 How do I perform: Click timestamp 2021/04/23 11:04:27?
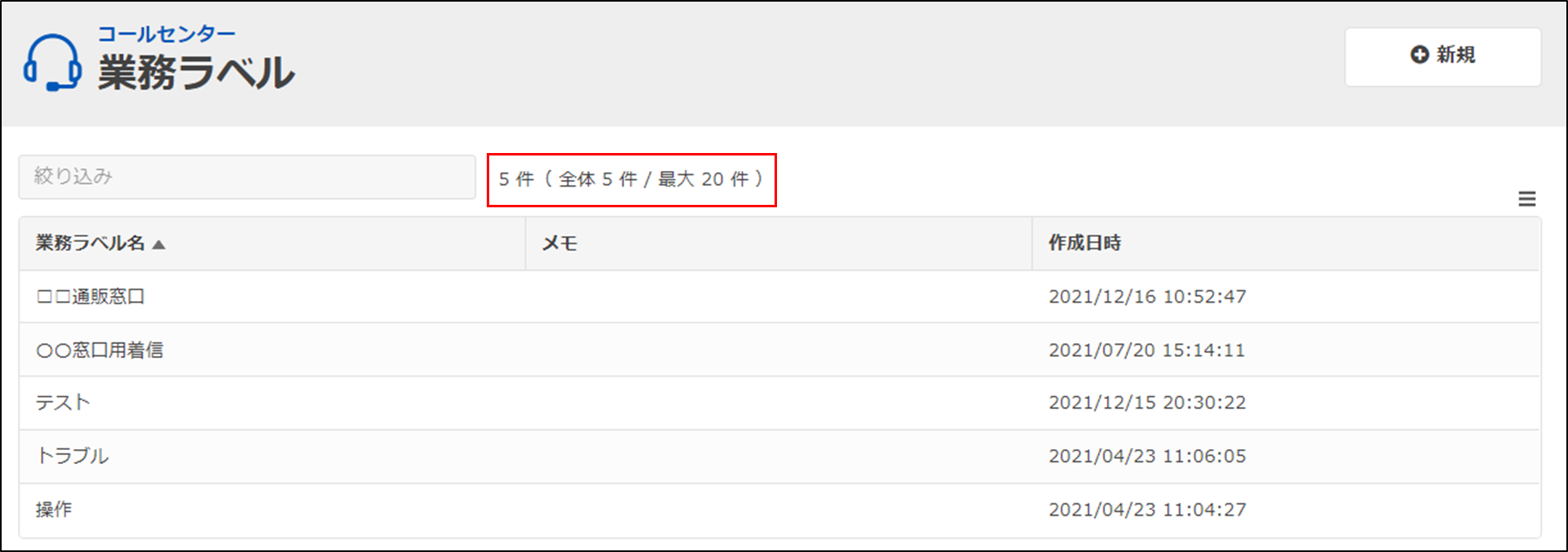pyautogui.click(x=1147, y=510)
